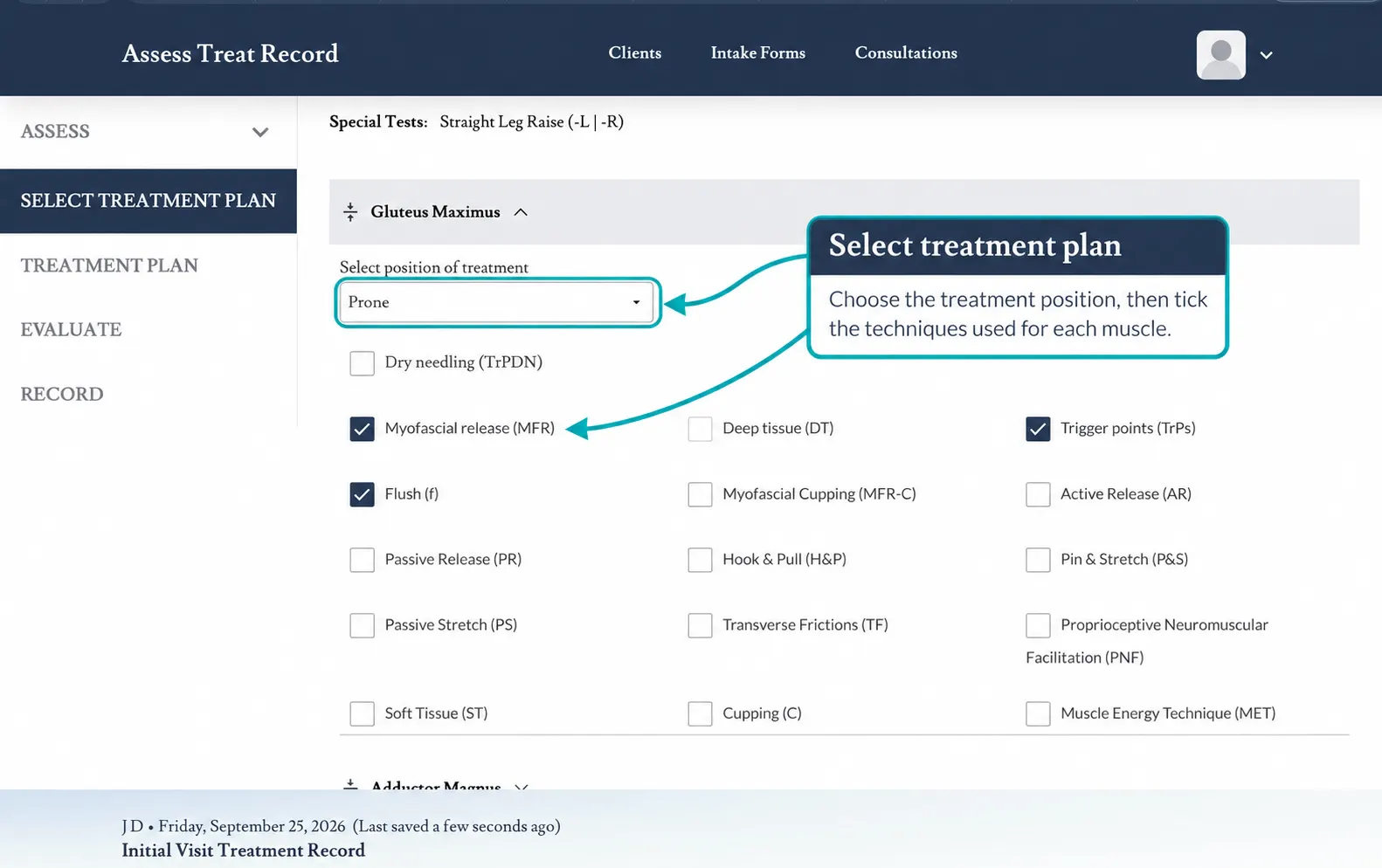Check the Pin & Stretch (P&S) box

[x=1038, y=560]
